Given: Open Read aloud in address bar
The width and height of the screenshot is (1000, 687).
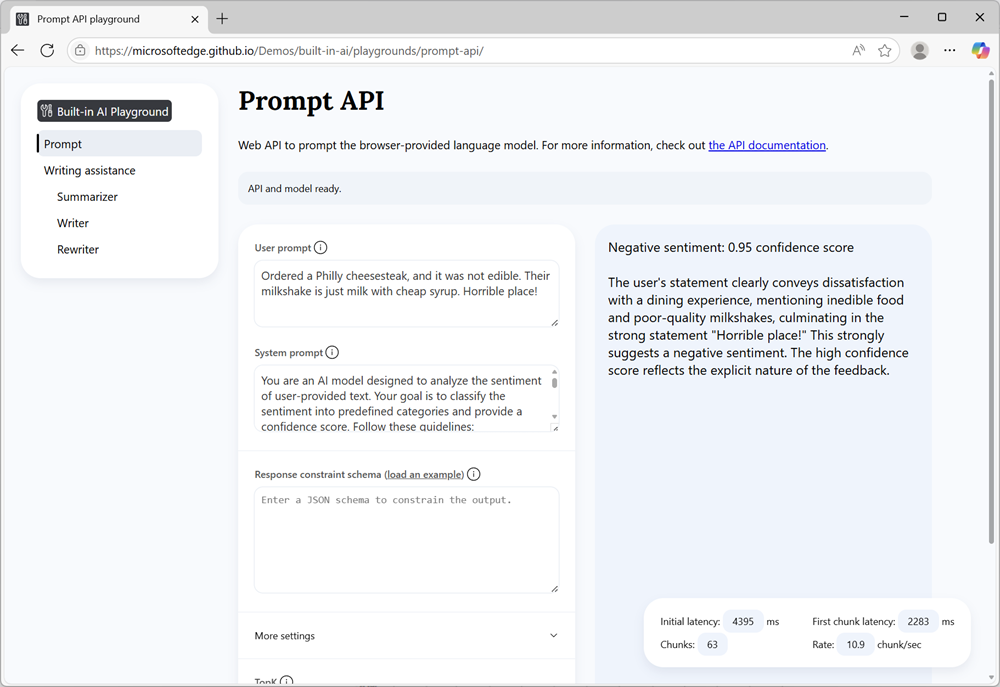Looking at the screenshot, I should 858,50.
